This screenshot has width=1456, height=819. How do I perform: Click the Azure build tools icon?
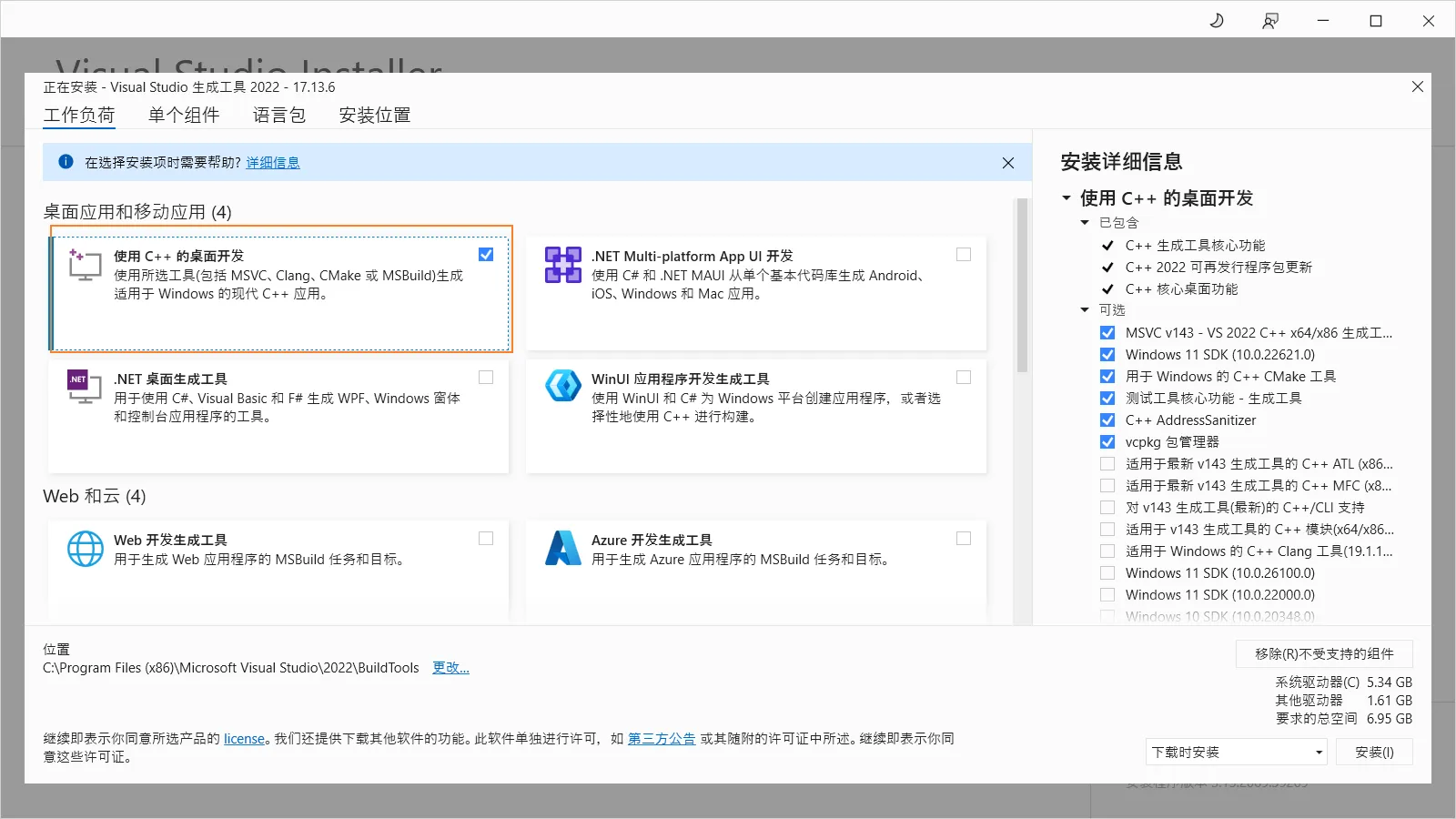point(562,549)
